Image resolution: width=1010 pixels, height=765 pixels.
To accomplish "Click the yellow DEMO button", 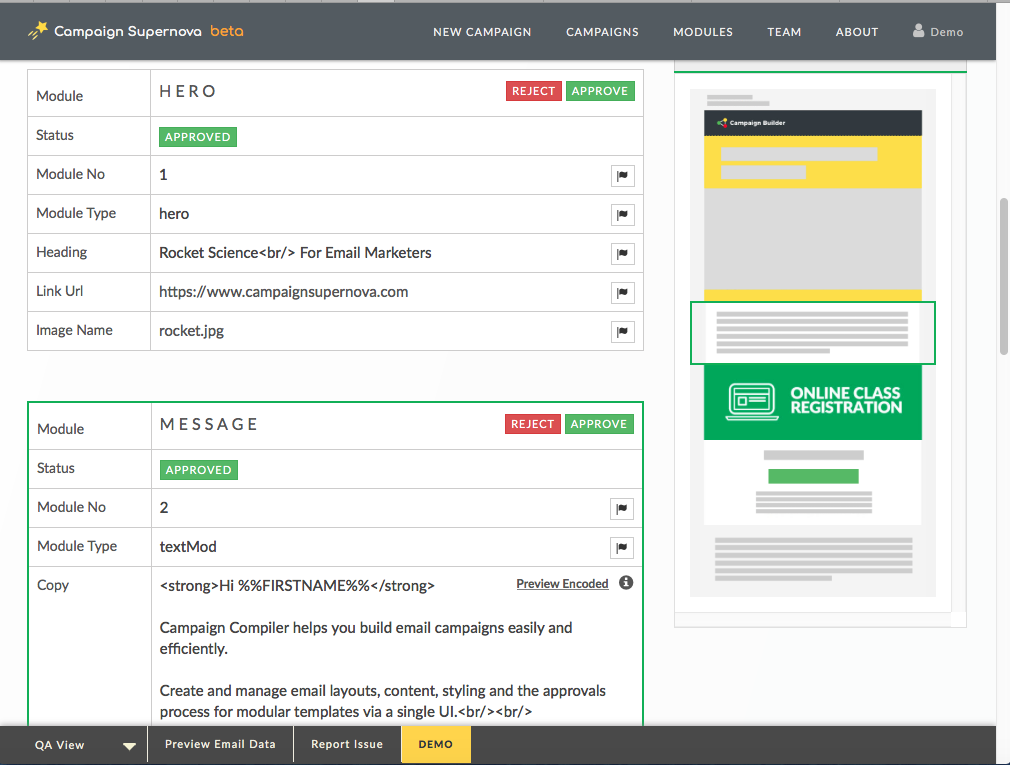I will pyautogui.click(x=435, y=744).
